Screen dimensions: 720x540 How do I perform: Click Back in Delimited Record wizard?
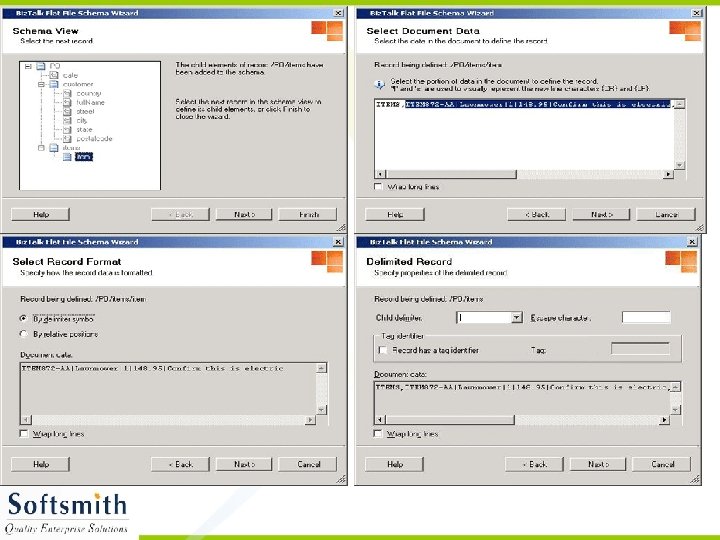point(534,464)
